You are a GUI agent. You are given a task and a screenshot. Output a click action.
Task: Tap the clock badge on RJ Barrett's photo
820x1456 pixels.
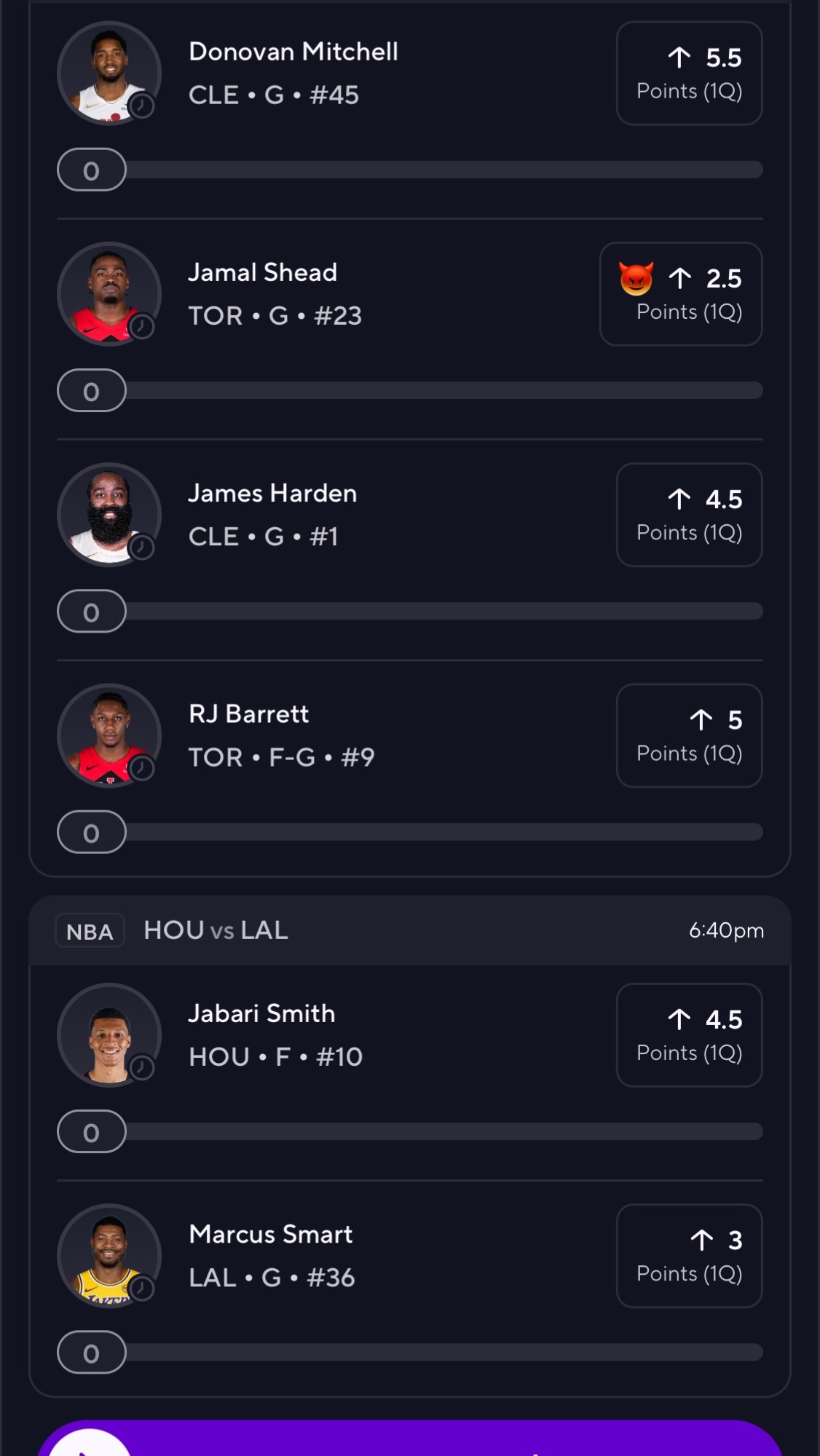142,768
